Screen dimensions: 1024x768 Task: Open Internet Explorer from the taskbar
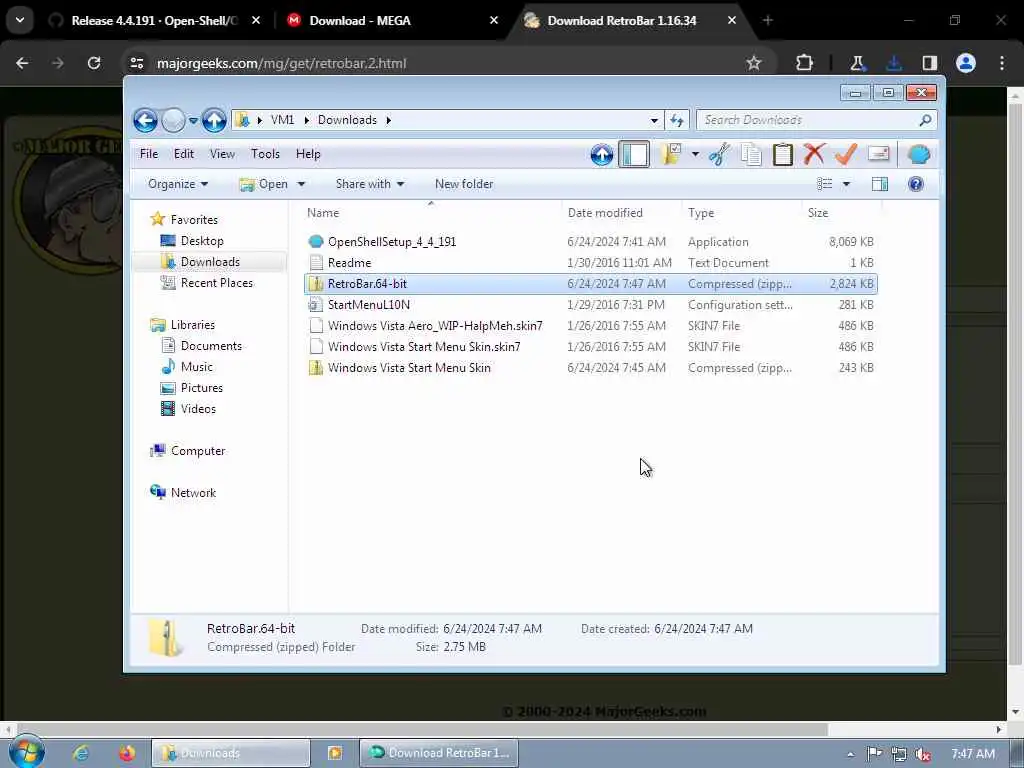tap(81, 753)
